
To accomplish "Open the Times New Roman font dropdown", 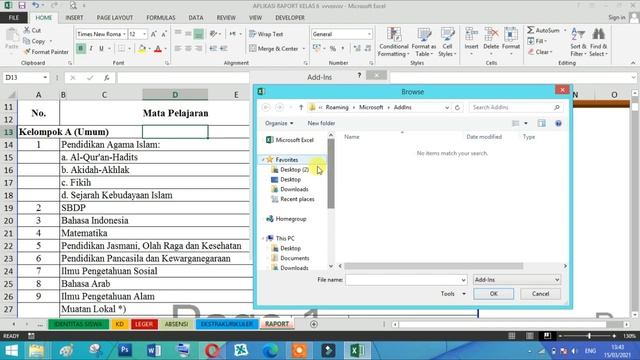I will coord(124,34).
